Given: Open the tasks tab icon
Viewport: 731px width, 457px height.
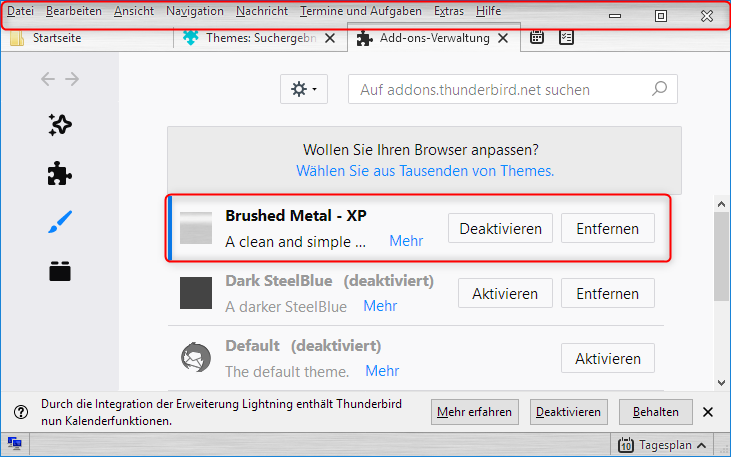Looking at the screenshot, I should [566, 37].
